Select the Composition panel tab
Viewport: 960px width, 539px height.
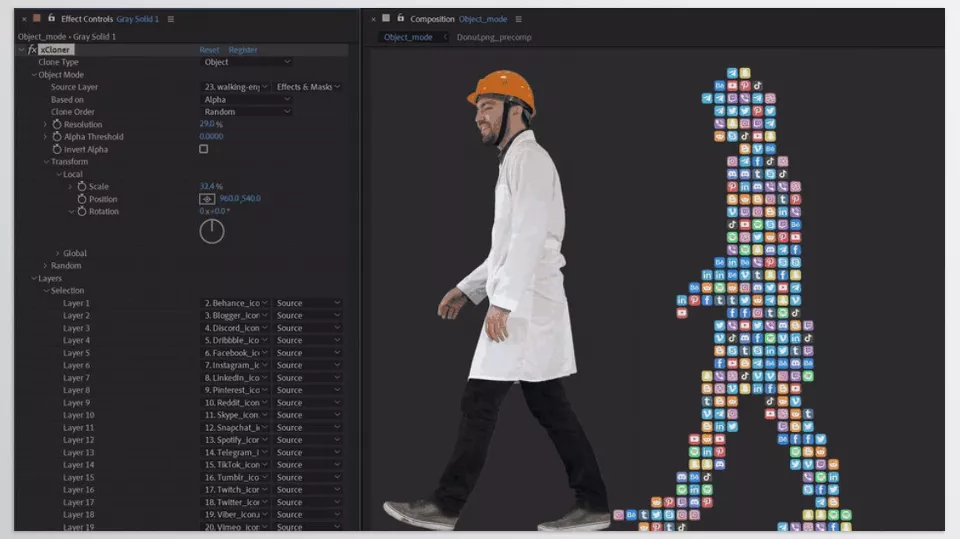click(432, 19)
